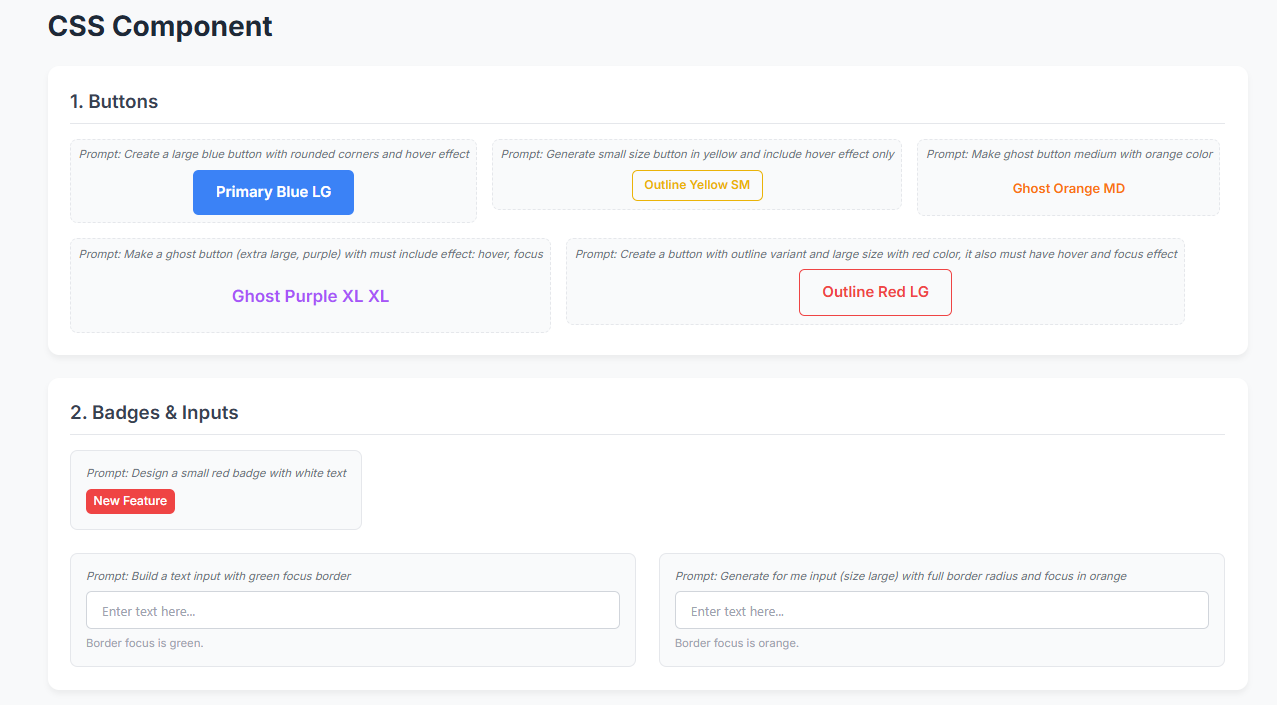
Task: Focus the large input with orange focus
Action: coord(941,610)
